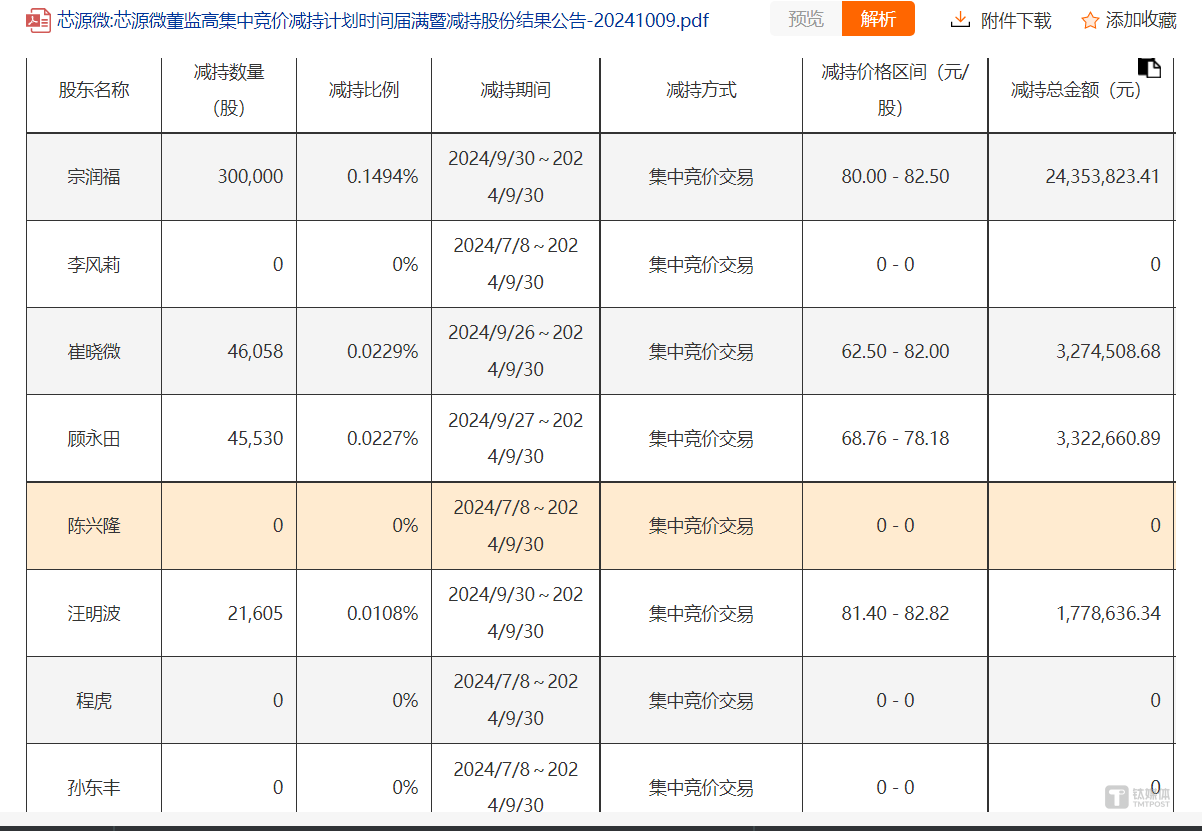Click the 股东名称 column header
This screenshot has height=831, width=1202.
pyautogui.click(x=94, y=89)
